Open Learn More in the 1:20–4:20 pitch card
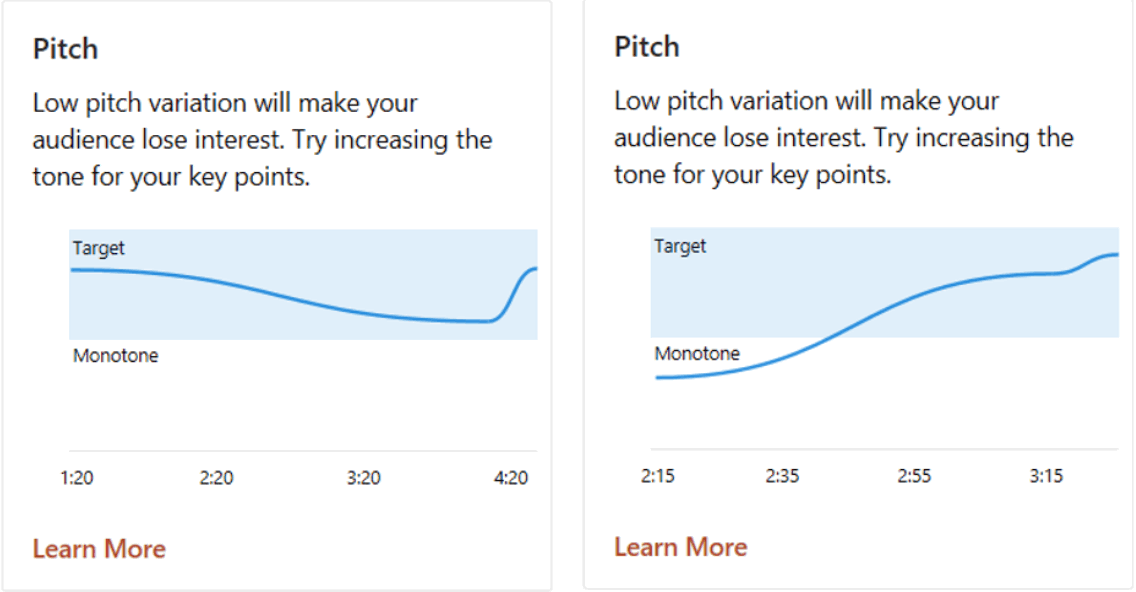Image resolution: width=1136 pixels, height=592 pixels. pos(99,549)
